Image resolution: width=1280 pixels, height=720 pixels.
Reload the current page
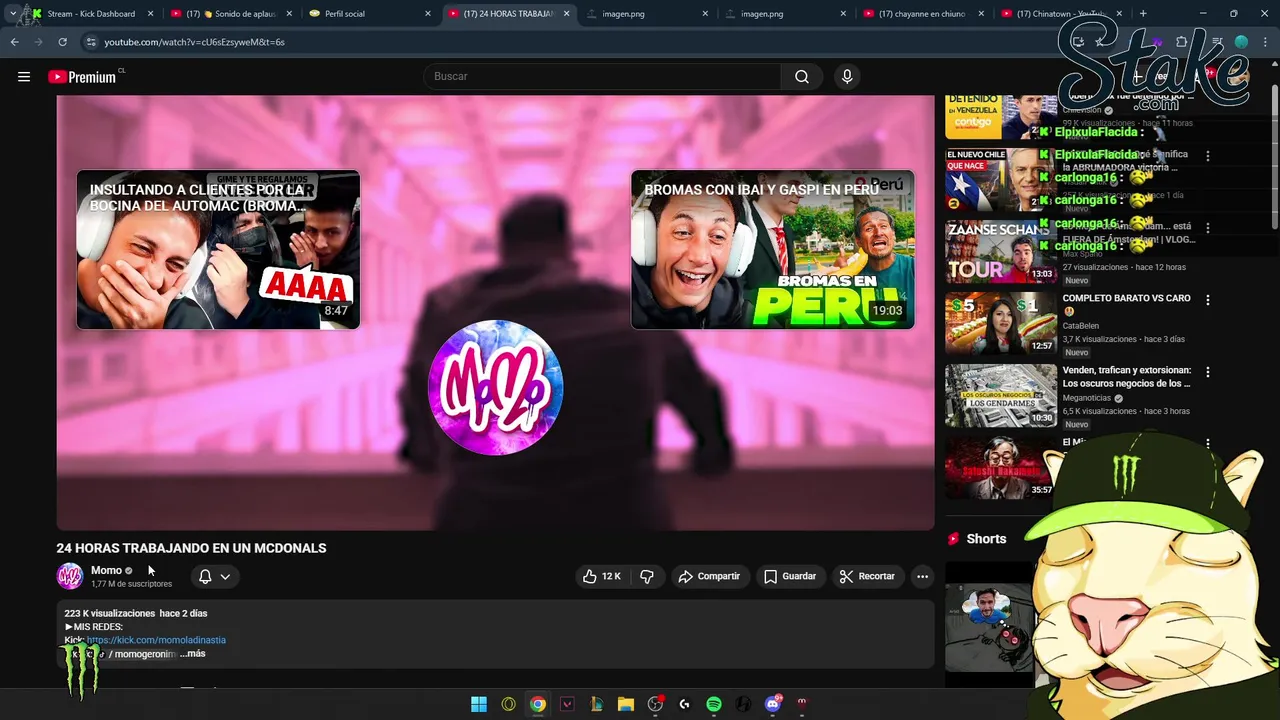tap(62, 42)
